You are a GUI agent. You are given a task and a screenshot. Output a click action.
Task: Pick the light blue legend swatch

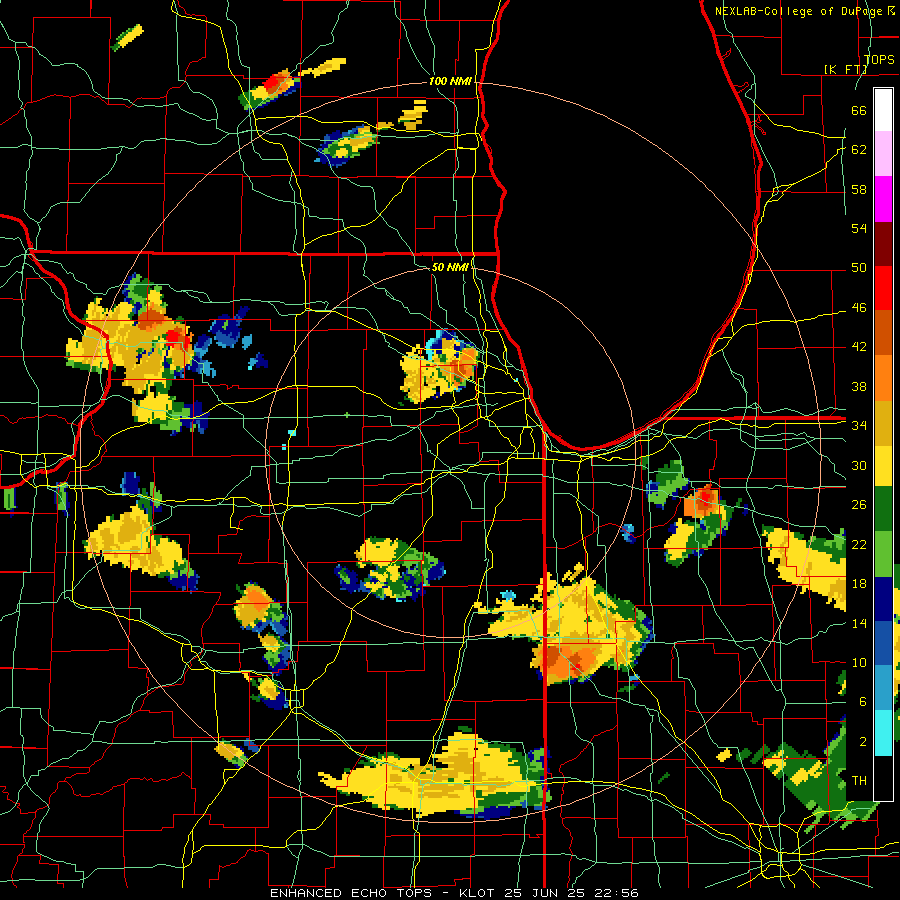pyautogui.click(x=883, y=687)
